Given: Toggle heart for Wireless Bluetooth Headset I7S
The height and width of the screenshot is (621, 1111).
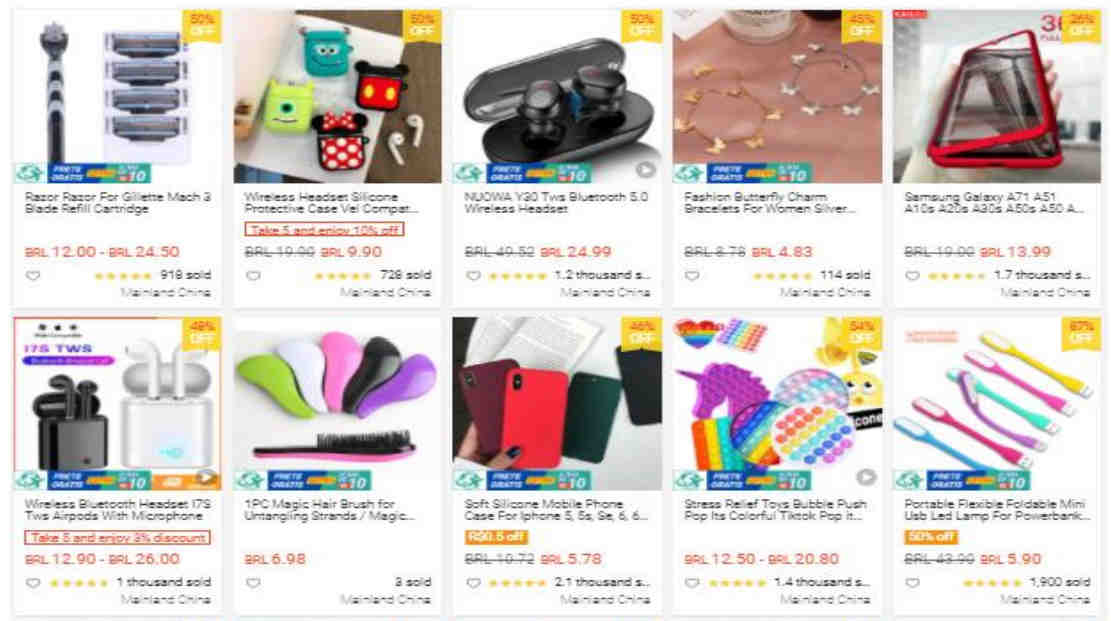Looking at the screenshot, I should point(33,583).
